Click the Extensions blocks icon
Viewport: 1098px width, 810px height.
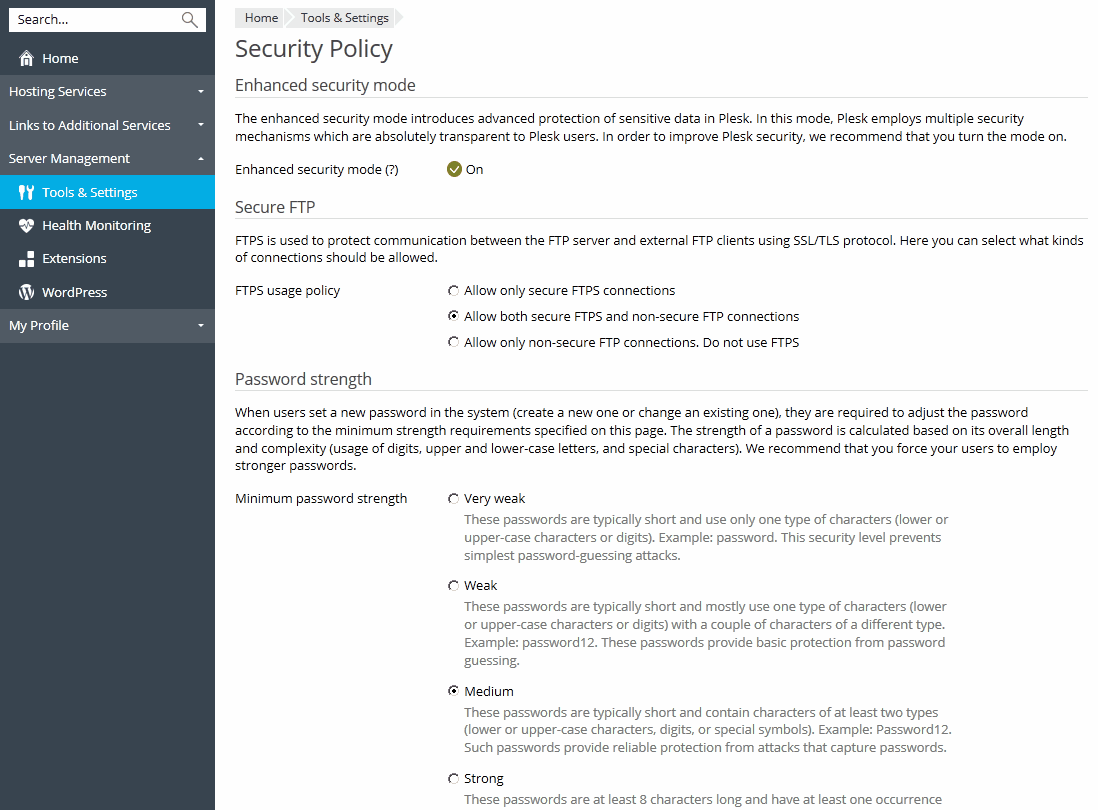(x=27, y=259)
